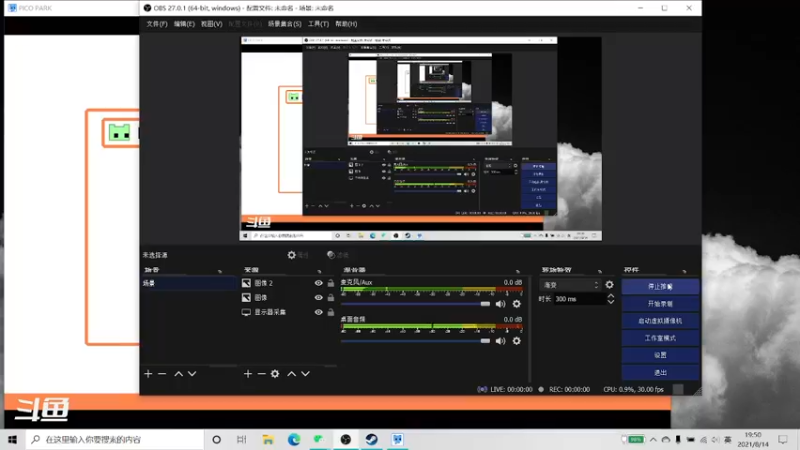Click the 停止推流 stop streaming button

click(660, 286)
